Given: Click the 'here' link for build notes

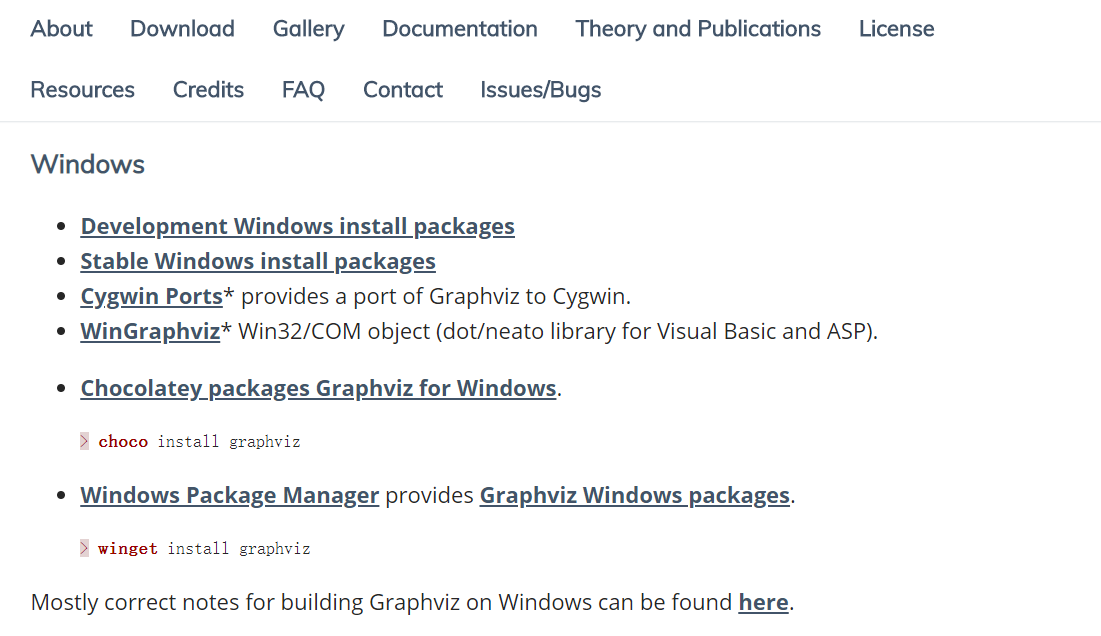Looking at the screenshot, I should tap(763, 602).
